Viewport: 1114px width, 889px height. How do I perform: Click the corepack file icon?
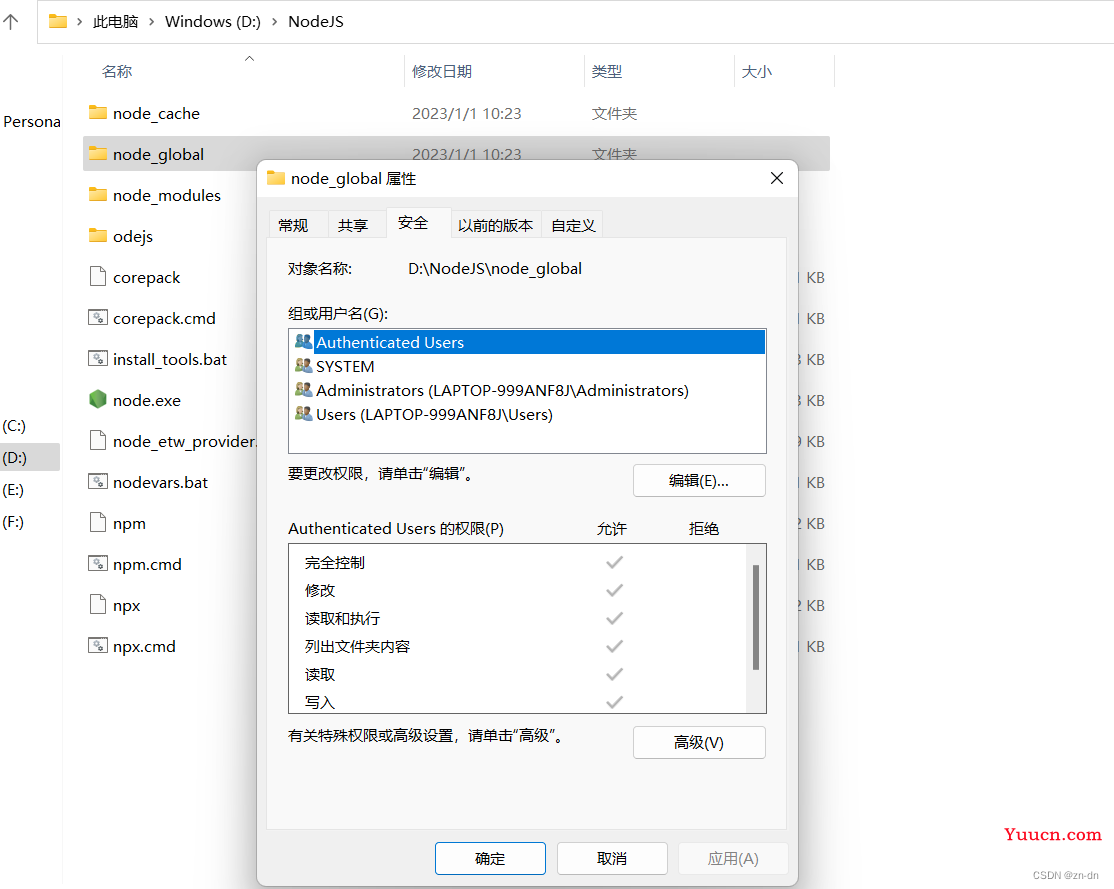point(98,276)
